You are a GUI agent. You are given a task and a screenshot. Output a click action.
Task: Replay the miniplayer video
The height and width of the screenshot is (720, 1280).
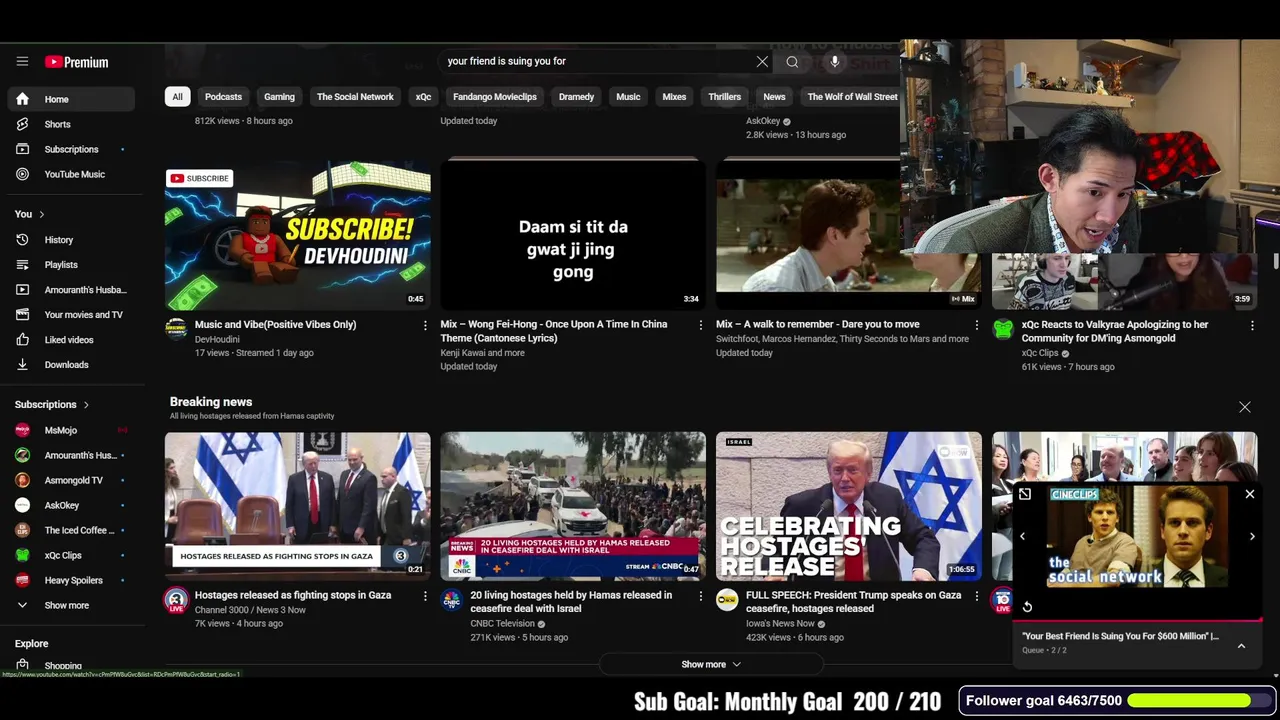pos(1027,607)
